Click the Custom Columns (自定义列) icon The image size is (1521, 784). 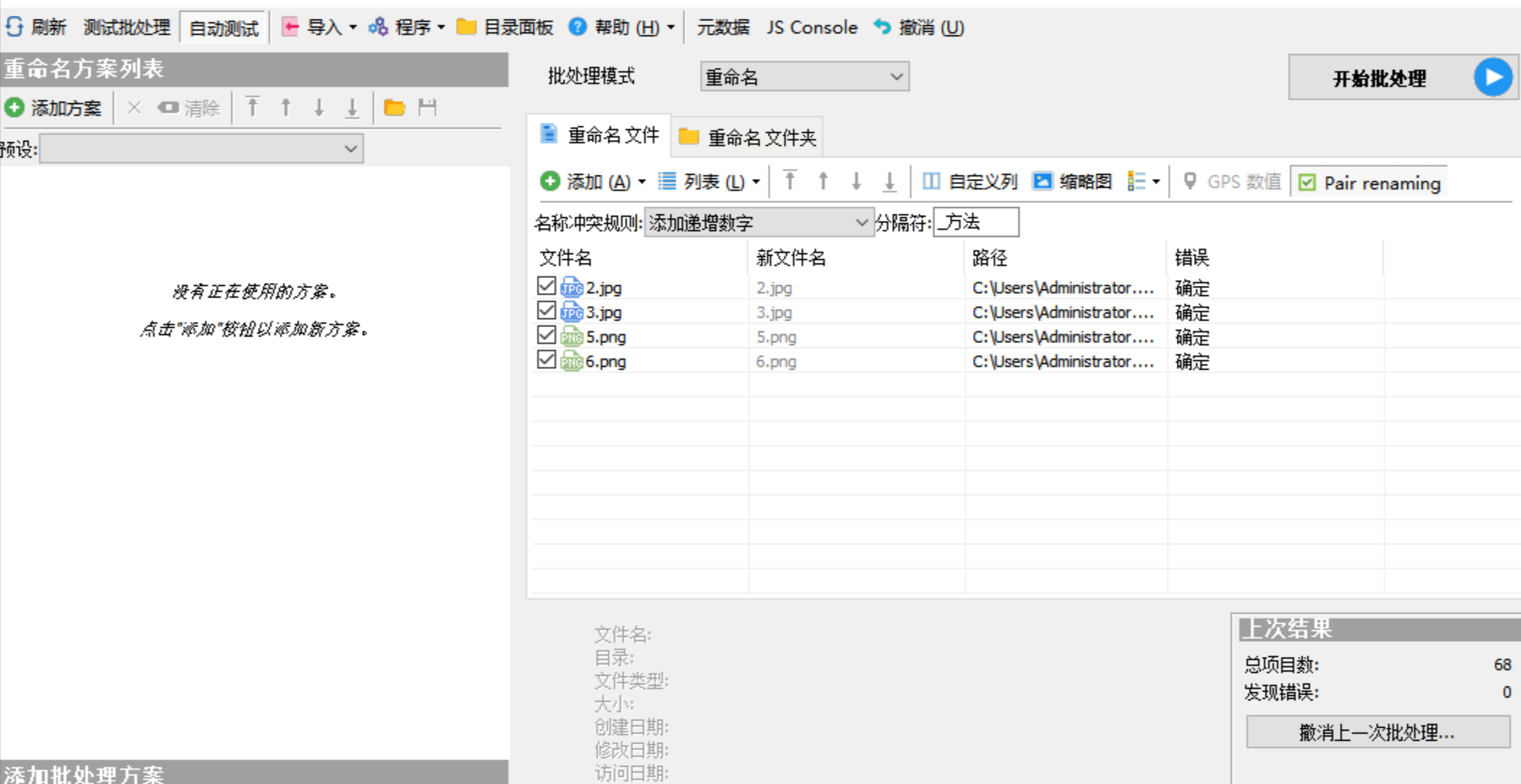(x=932, y=181)
